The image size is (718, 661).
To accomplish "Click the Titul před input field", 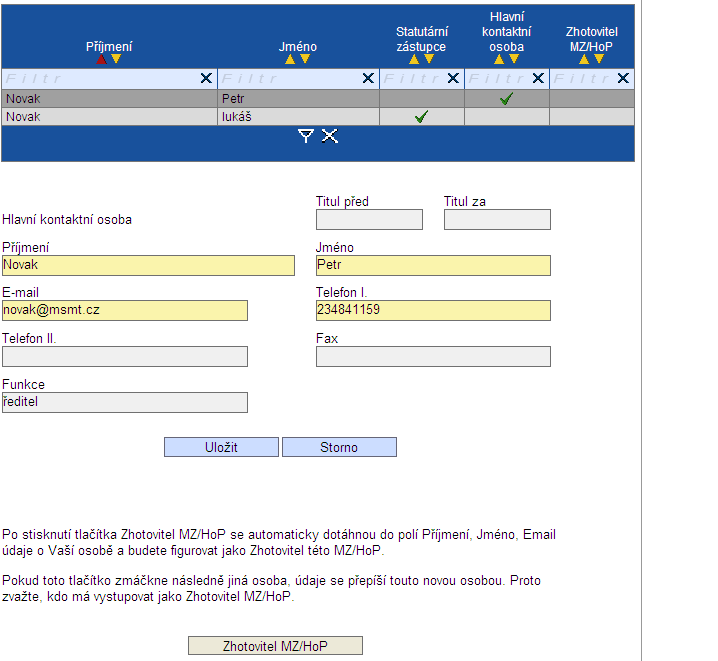I will click(x=369, y=220).
